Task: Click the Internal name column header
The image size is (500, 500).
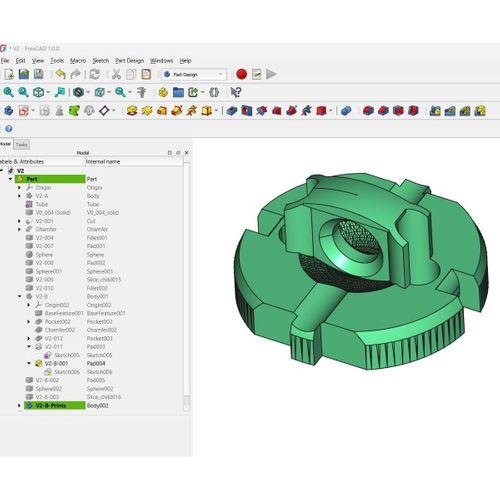Action: tap(134, 162)
